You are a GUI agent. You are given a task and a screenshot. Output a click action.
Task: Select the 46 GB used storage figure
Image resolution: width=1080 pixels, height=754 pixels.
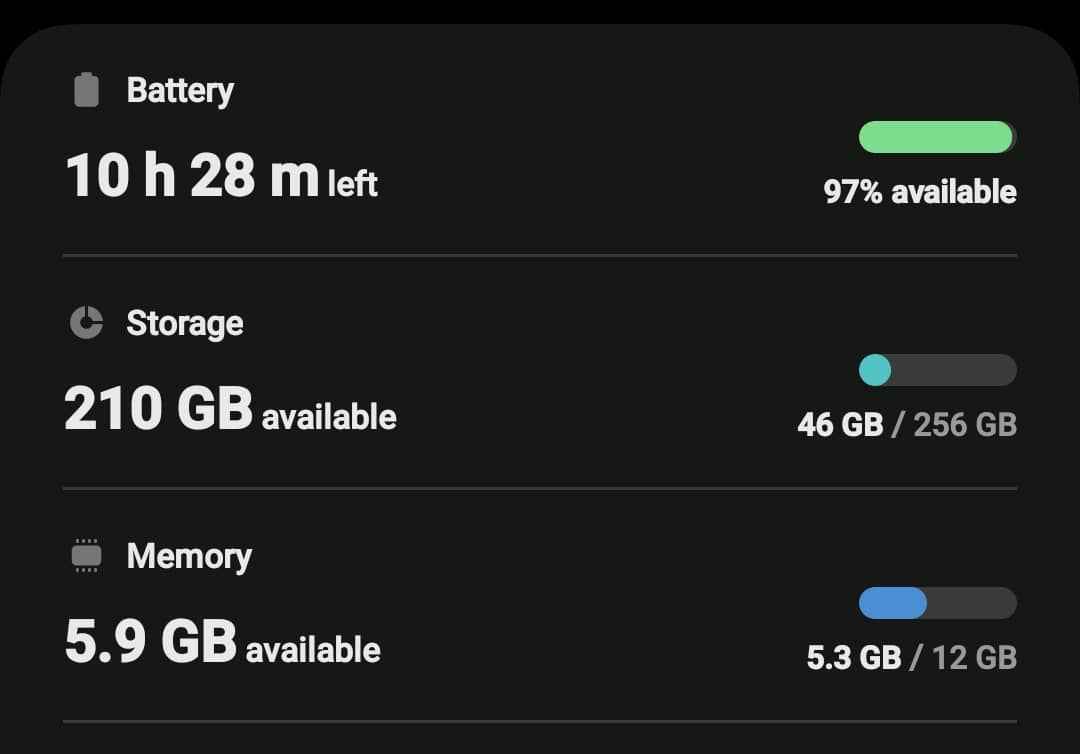pos(840,425)
